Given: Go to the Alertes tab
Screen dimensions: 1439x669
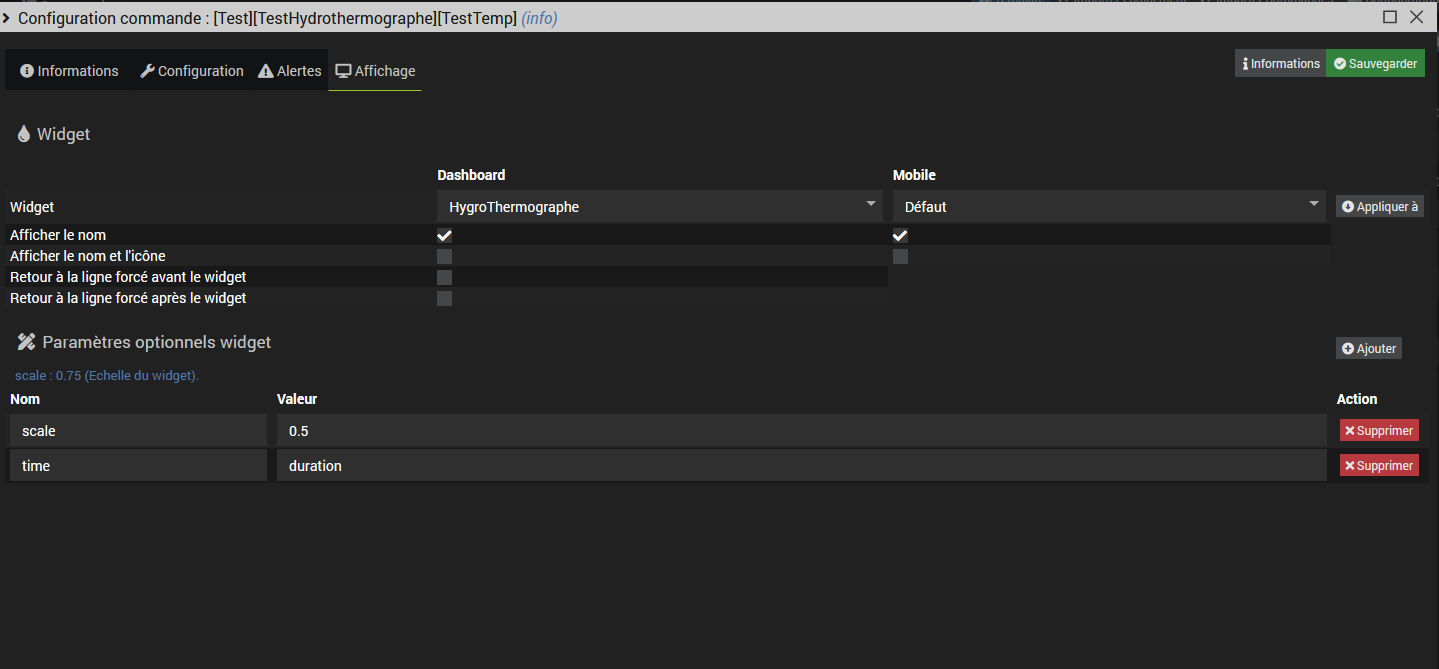Looking at the screenshot, I should coord(290,71).
